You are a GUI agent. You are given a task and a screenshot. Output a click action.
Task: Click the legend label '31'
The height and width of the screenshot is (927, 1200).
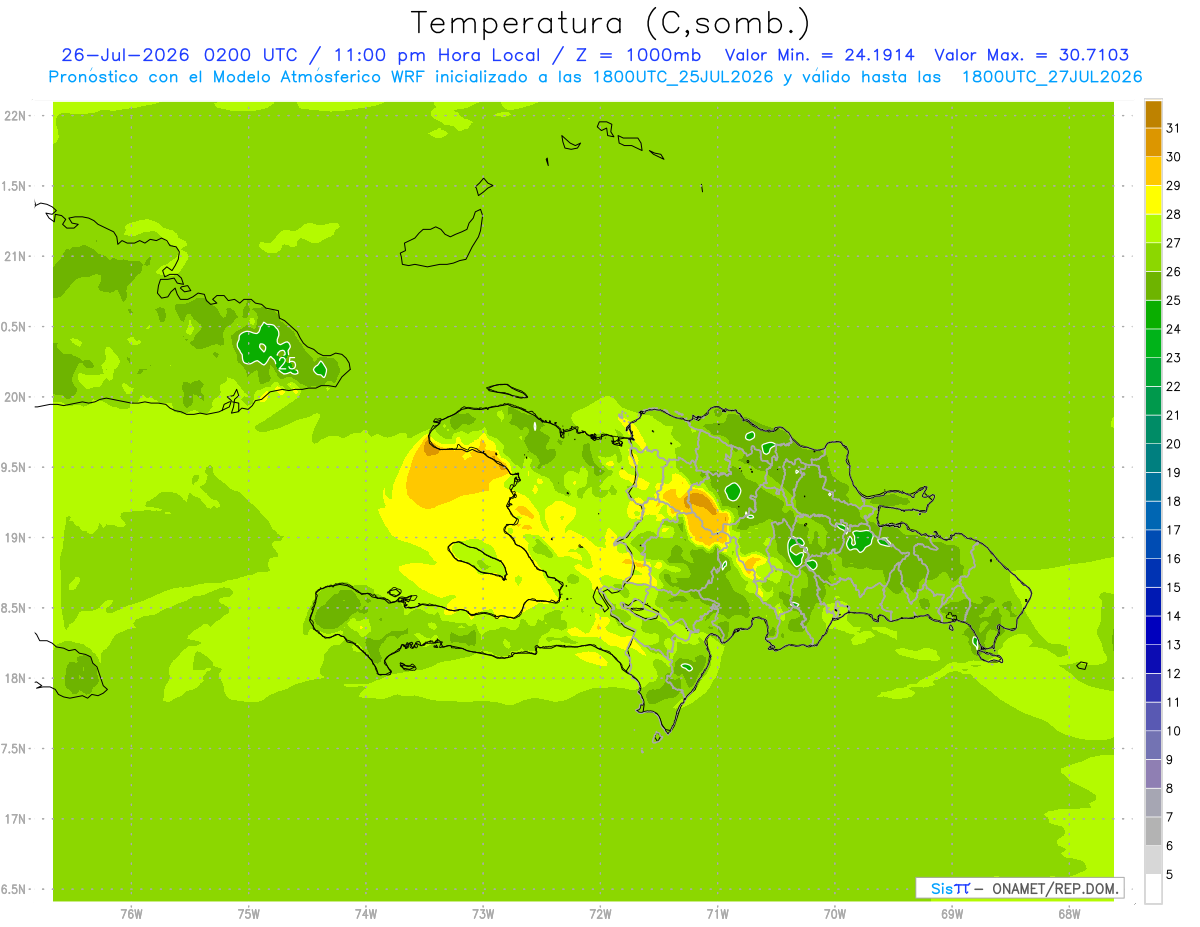pos(1173,128)
